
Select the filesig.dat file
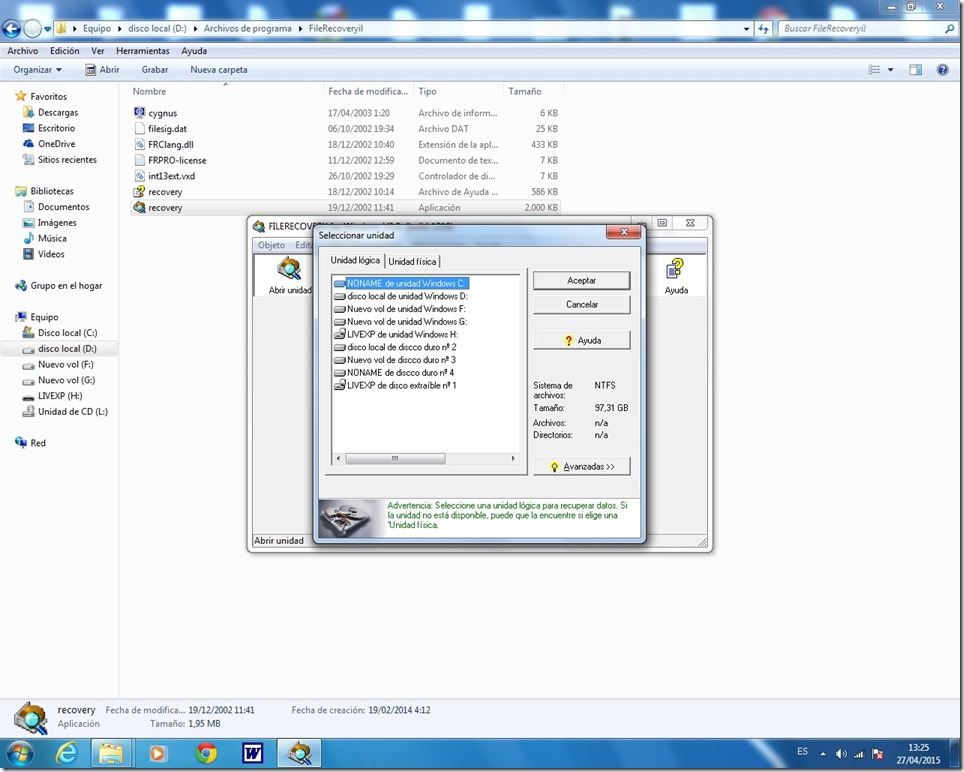[346, 129]
